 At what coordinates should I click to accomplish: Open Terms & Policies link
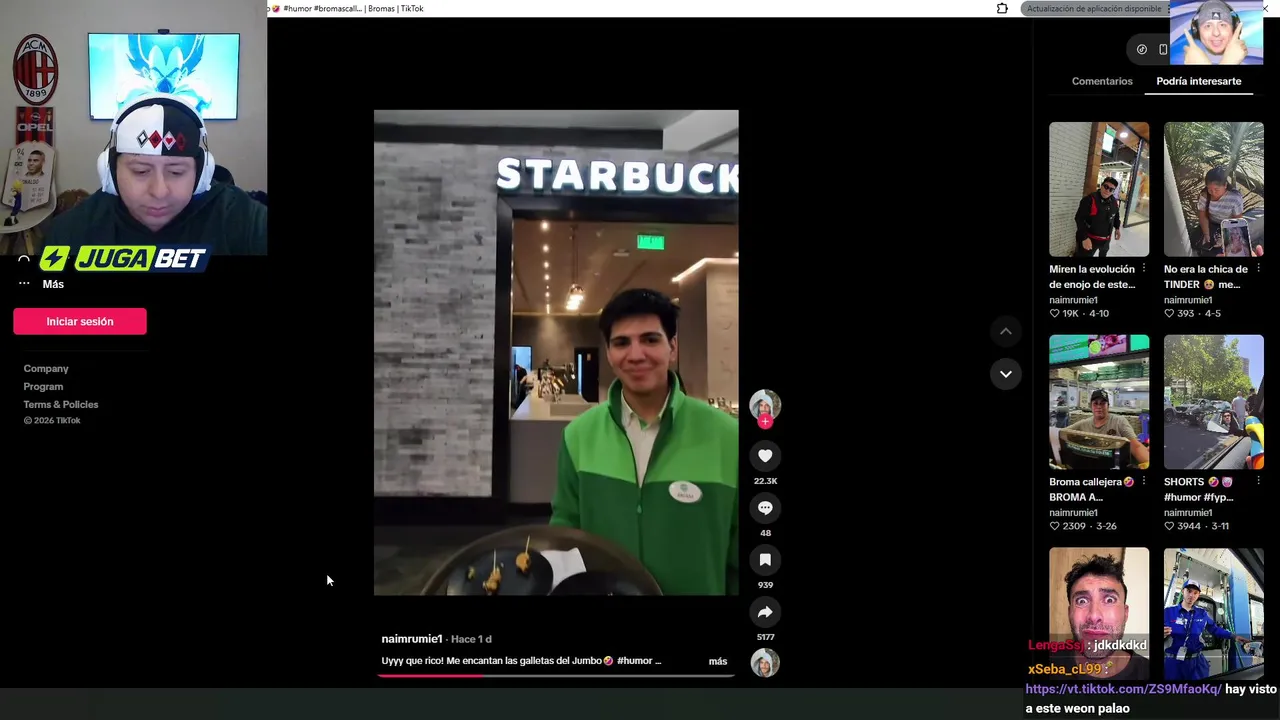61,405
